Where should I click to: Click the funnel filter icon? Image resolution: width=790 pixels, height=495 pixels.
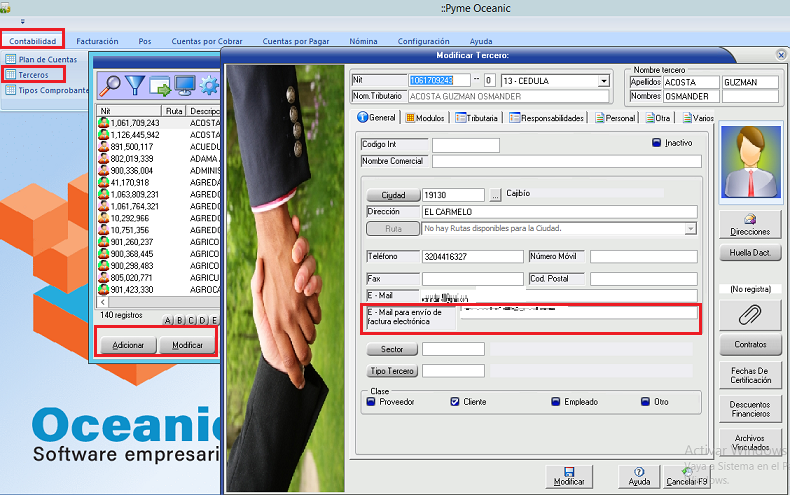[x=135, y=85]
